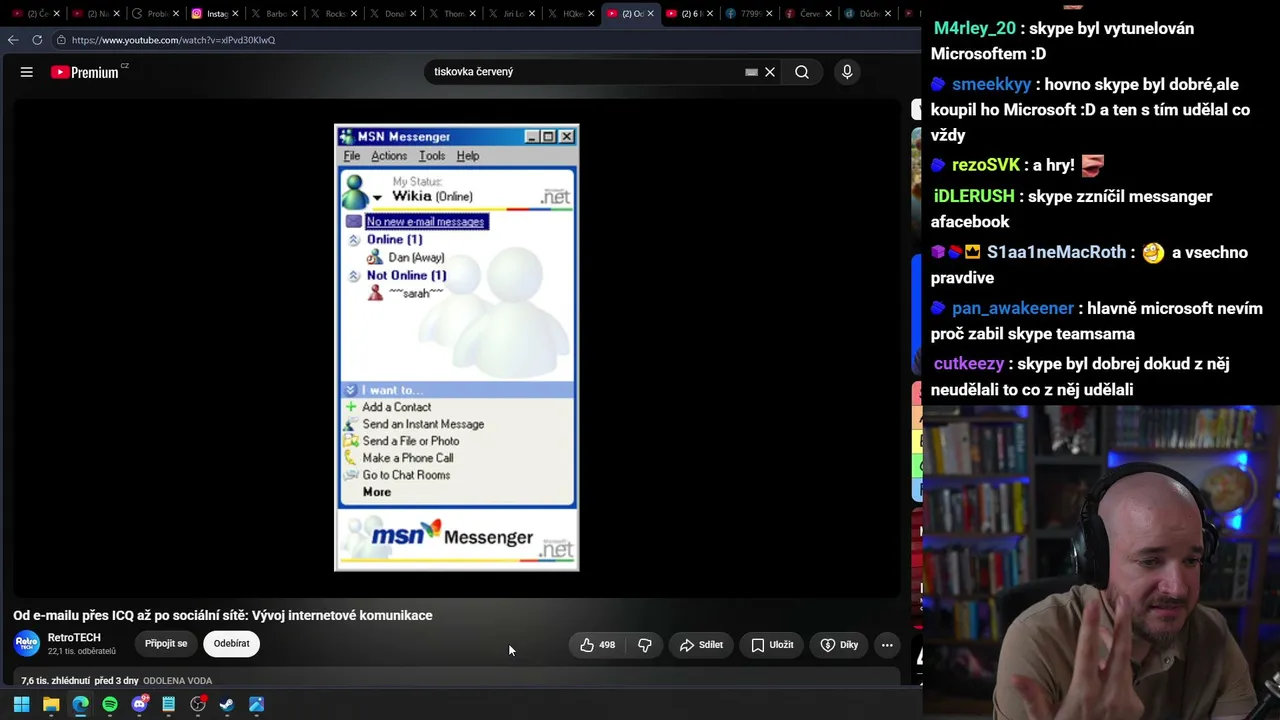Share the video with Sdílet
Screen dimensions: 1280x720
pyautogui.click(x=701, y=645)
